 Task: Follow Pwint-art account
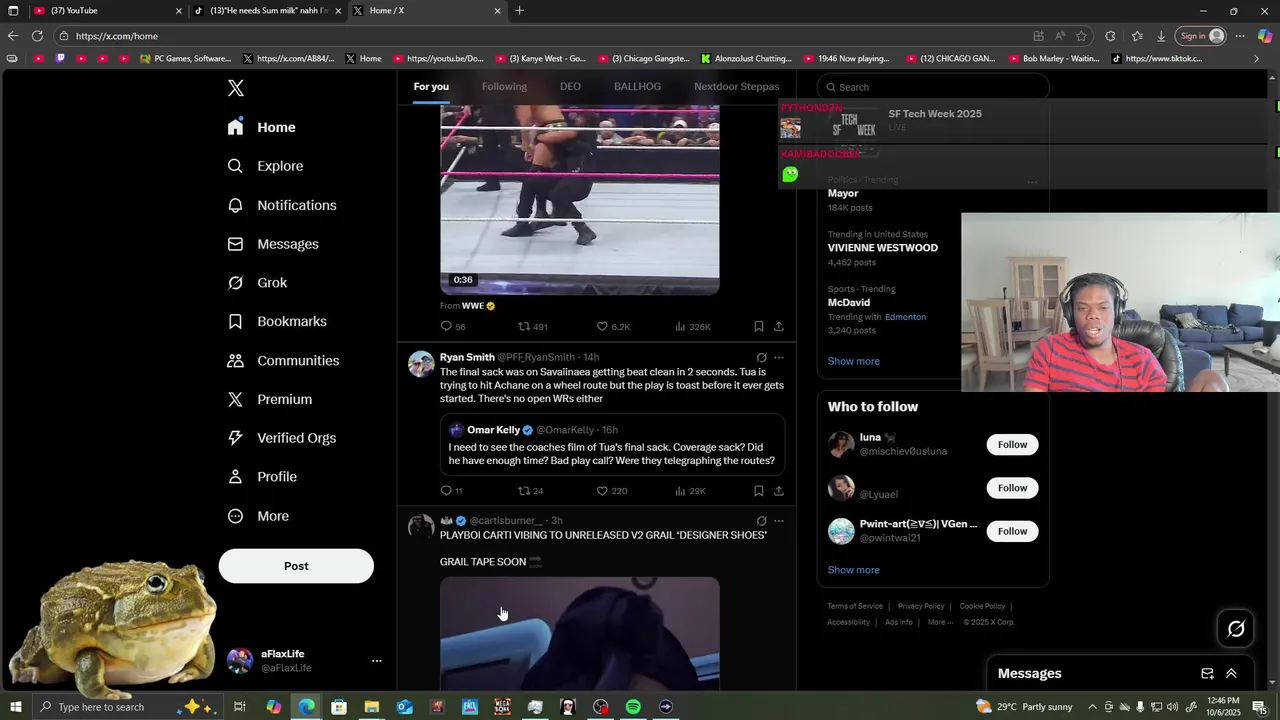coord(1012,531)
